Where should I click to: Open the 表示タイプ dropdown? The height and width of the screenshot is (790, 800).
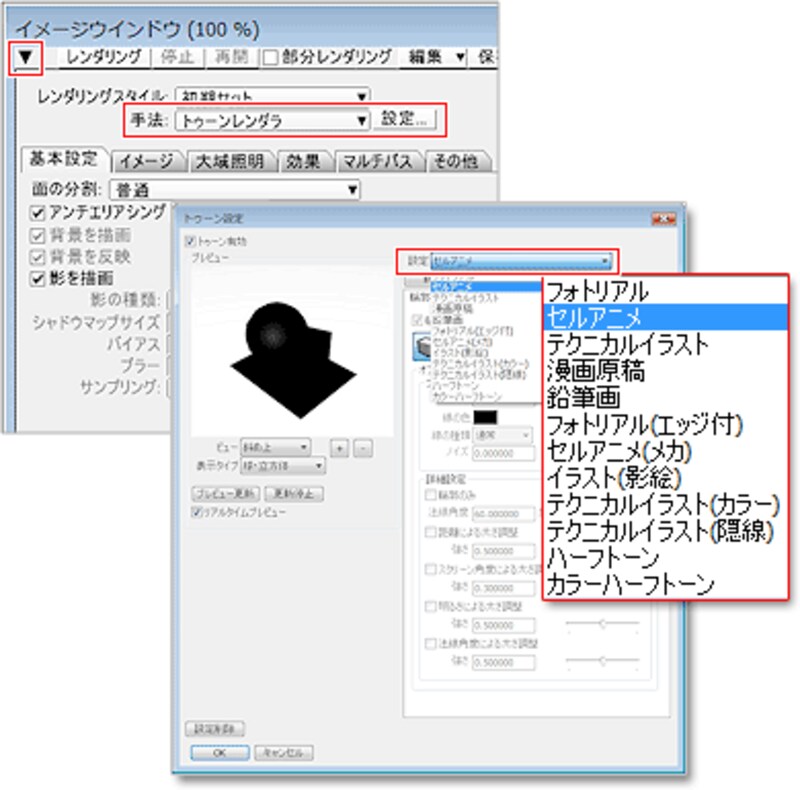282,466
